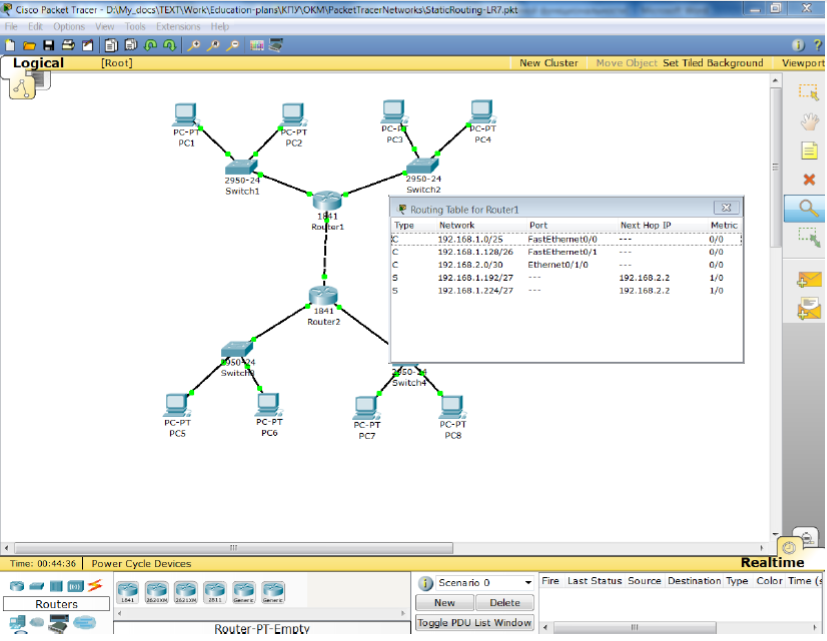Click Switch1 on the canvas
Image resolution: width=827 pixels, height=641 pixels.
tap(241, 167)
